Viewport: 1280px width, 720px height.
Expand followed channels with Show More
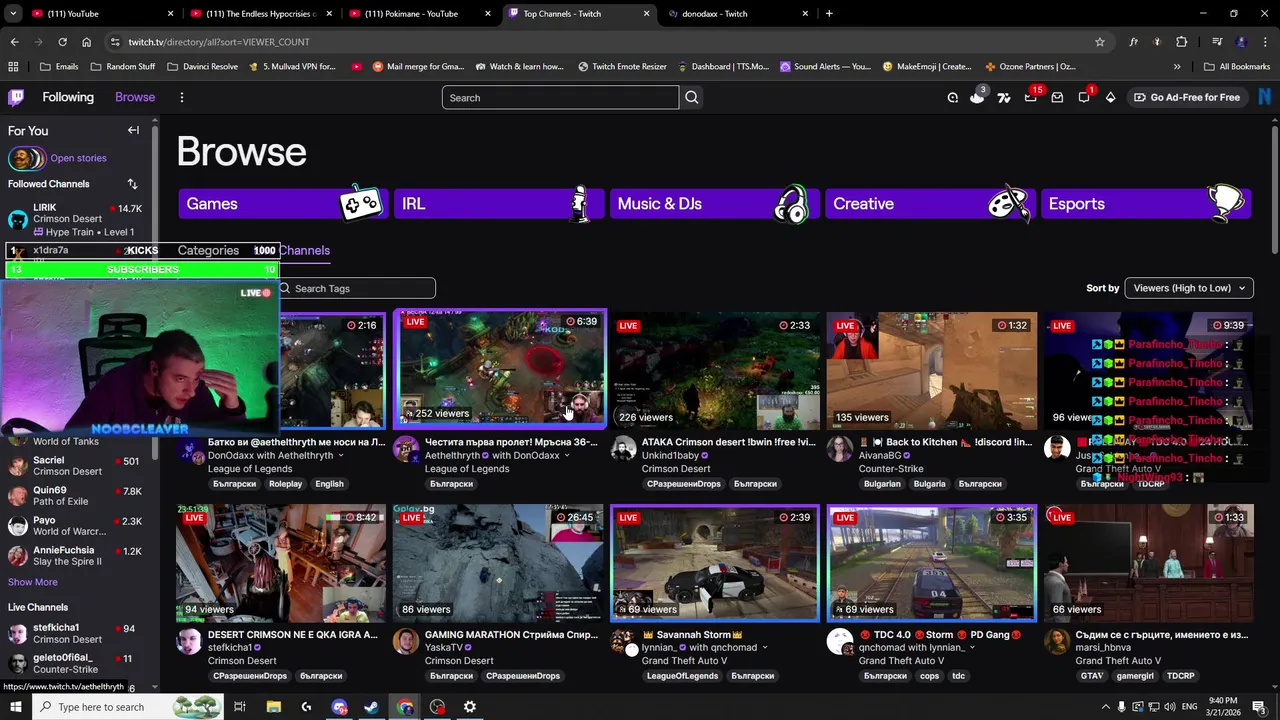33,582
